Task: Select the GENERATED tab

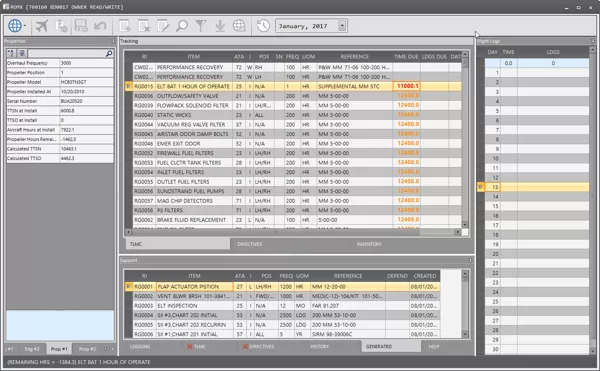Action: (391, 347)
